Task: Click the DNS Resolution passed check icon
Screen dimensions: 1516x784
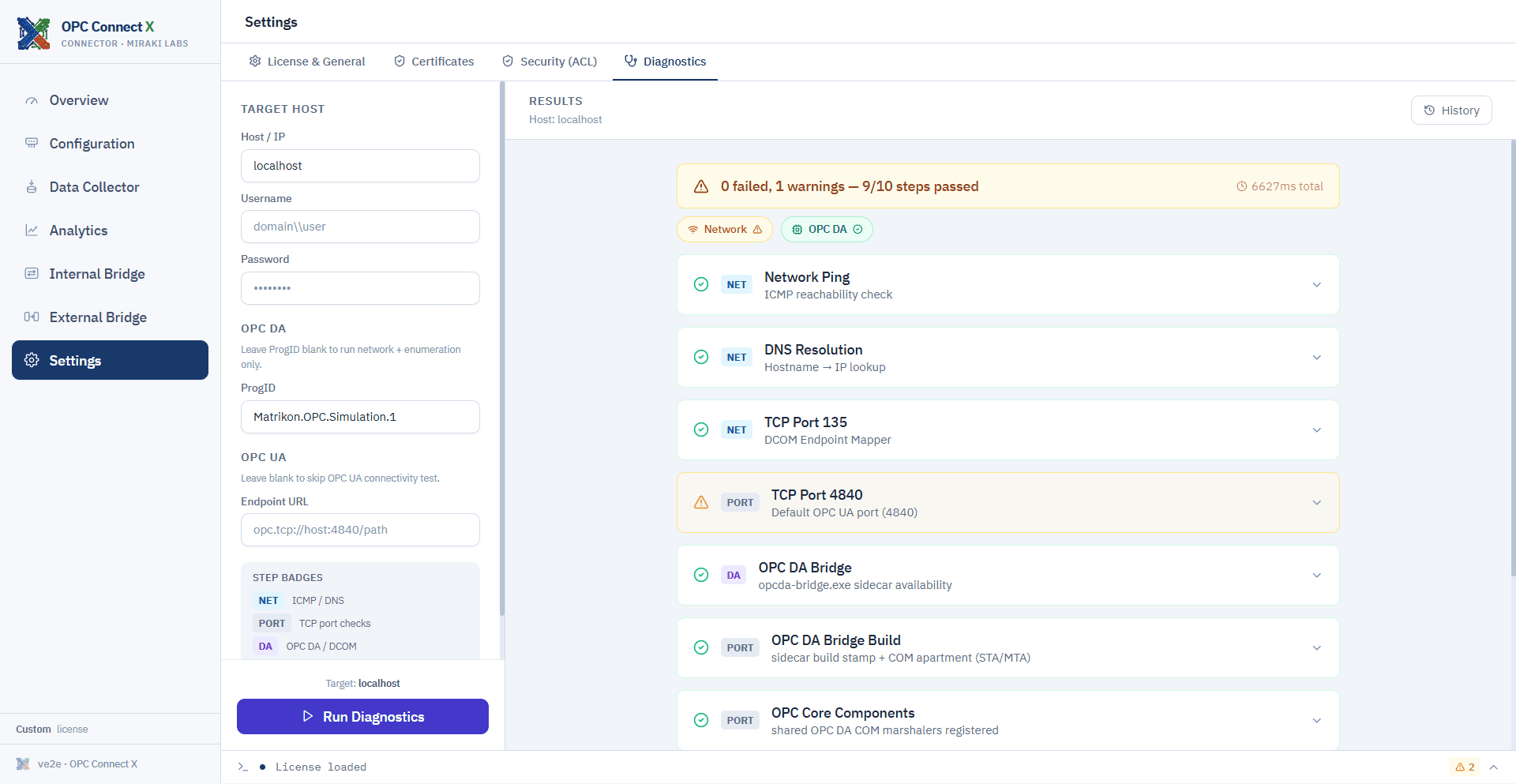Action: pyautogui.click(x=701, y=357)
